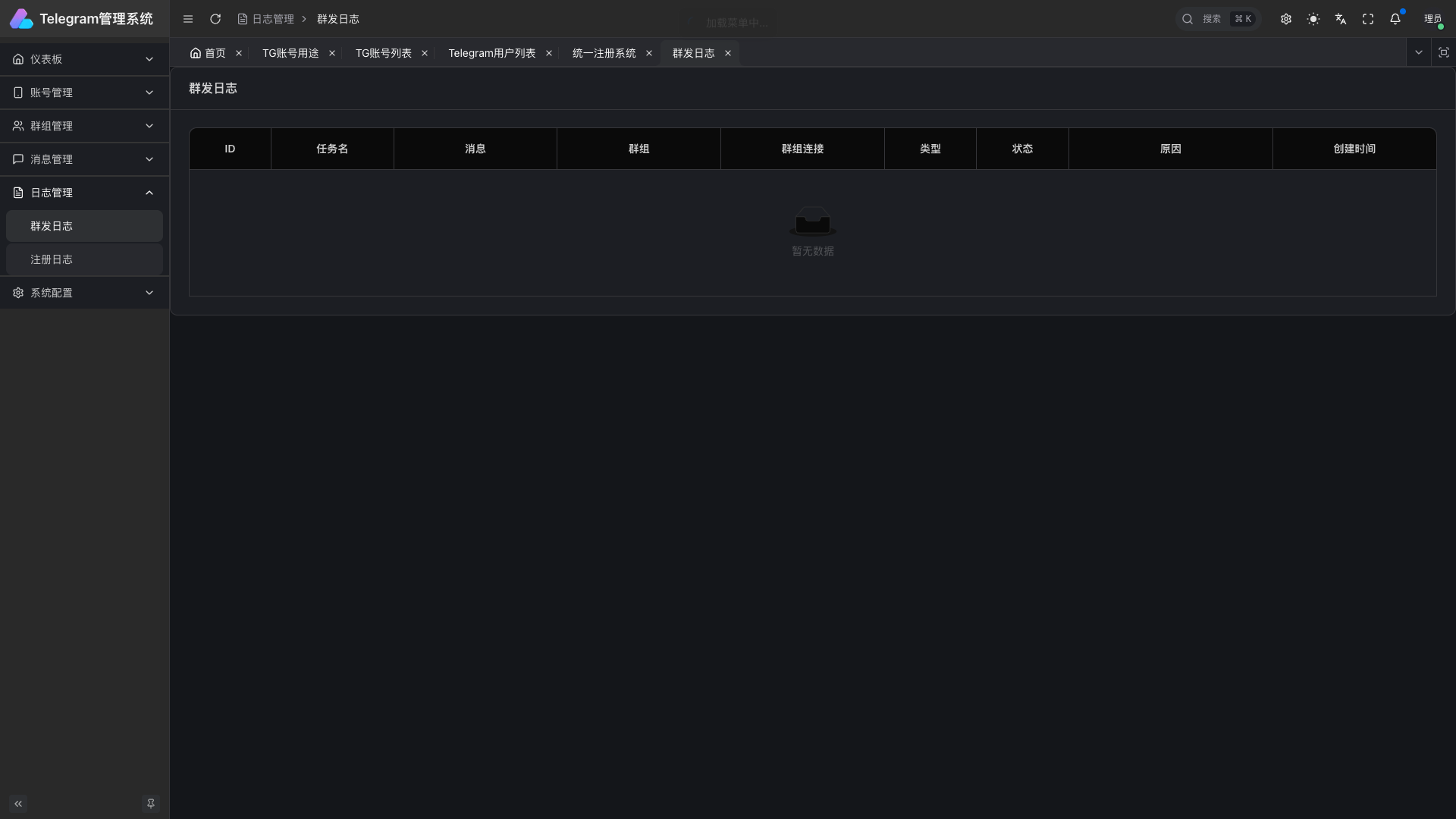Open the notifications bell icon

point(1395,19)
